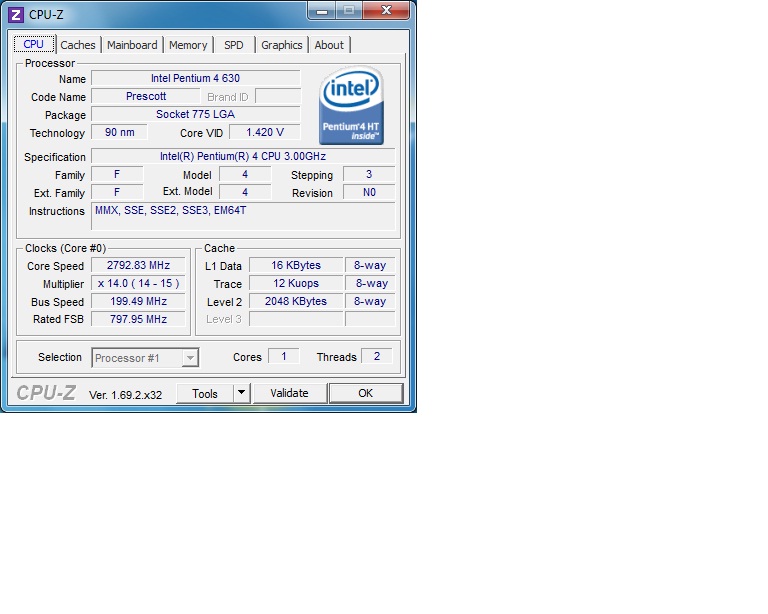Click the Tools button

pos(205,394)
